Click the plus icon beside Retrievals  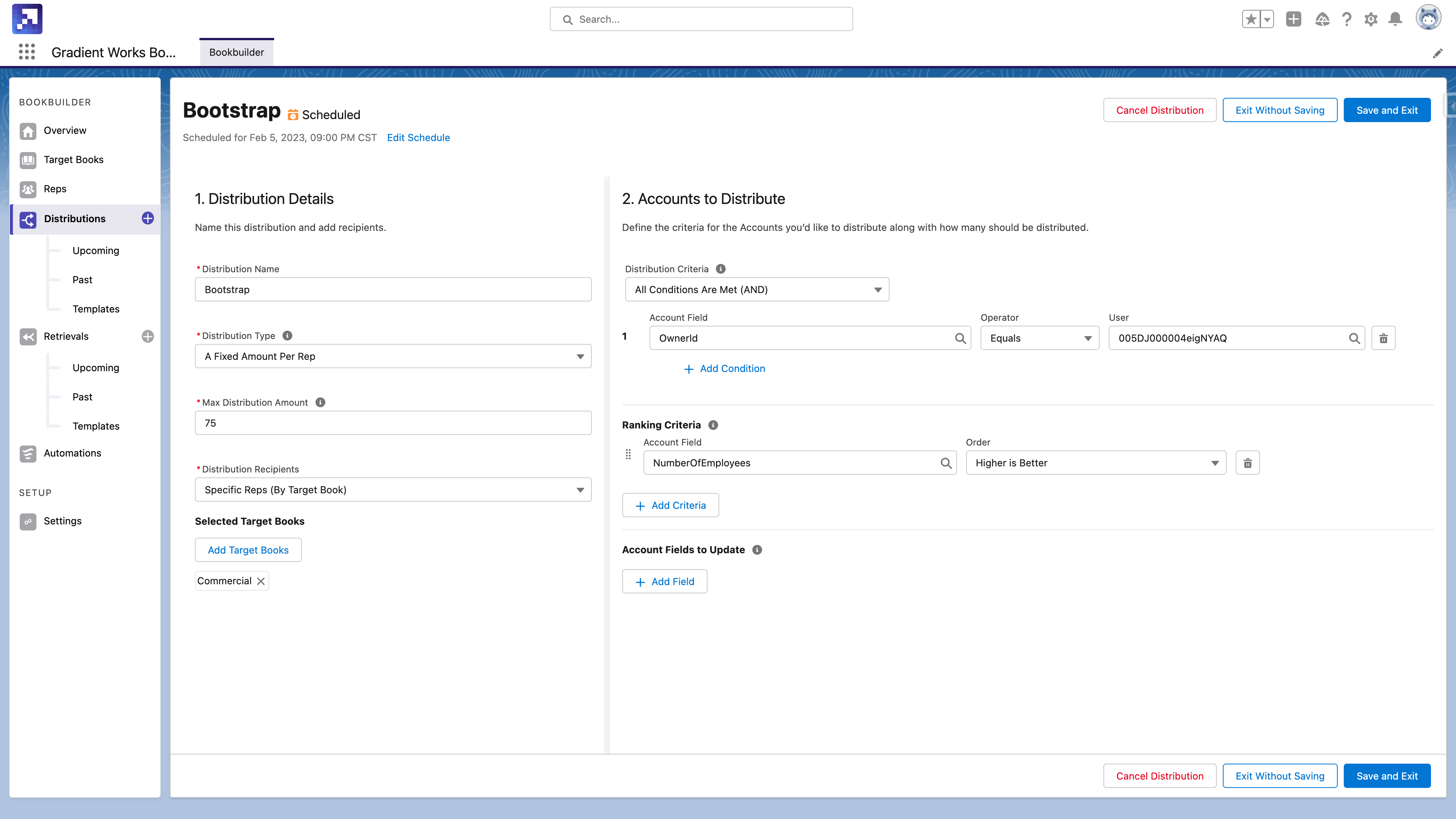(147, 336)
